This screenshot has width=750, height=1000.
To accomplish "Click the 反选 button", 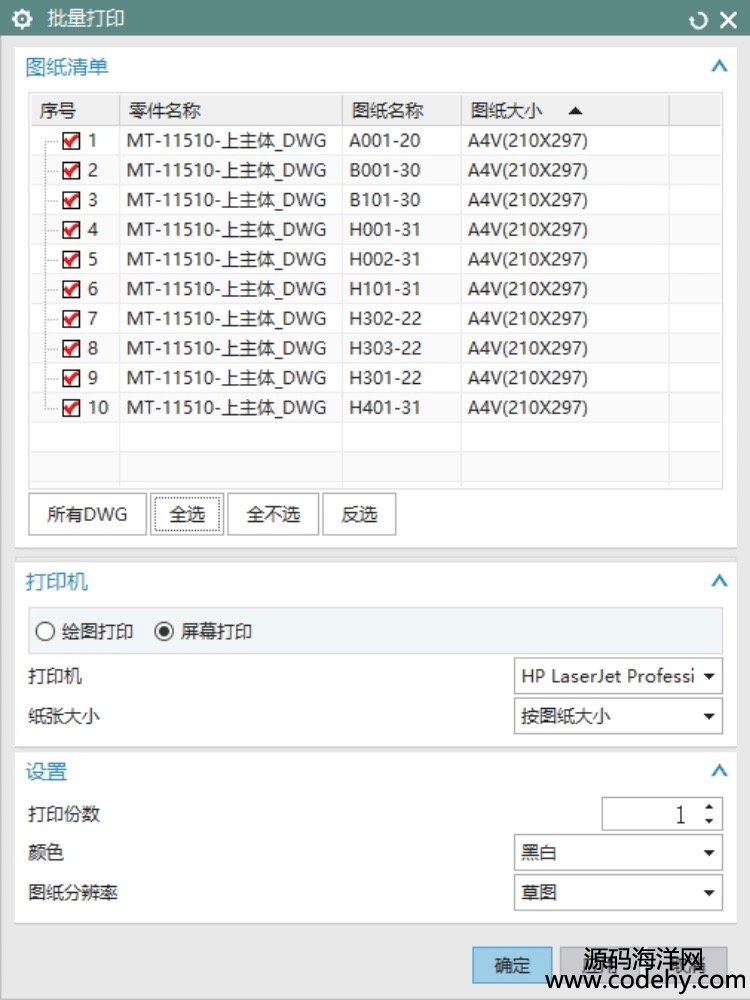I will (359, 515).
